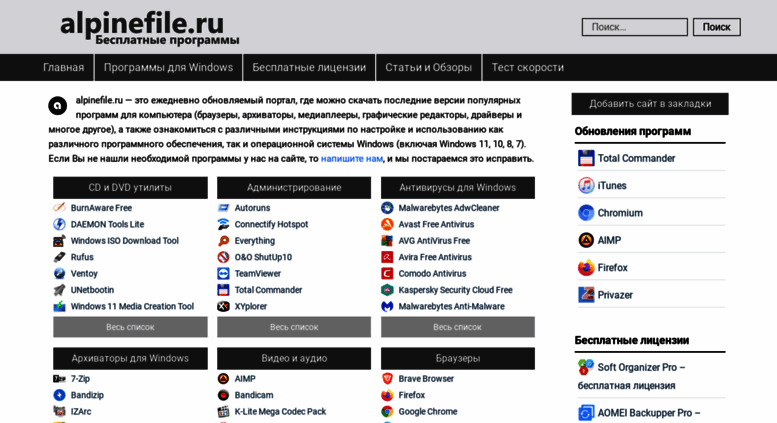Image resolution: width=777 pixels, height=423 pixels.
Task: Click Весь список under Антивирусы для Windows
Action: coord(457,327)
